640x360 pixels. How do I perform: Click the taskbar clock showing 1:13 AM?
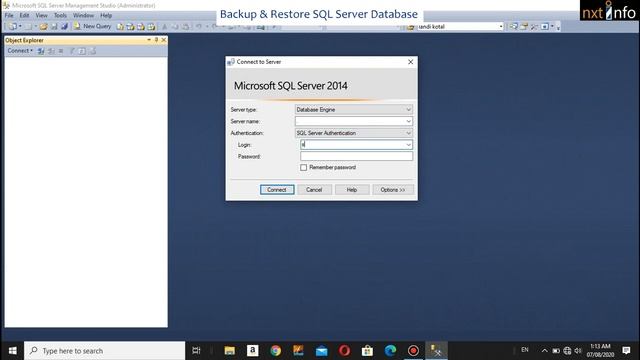pos(600,351)
